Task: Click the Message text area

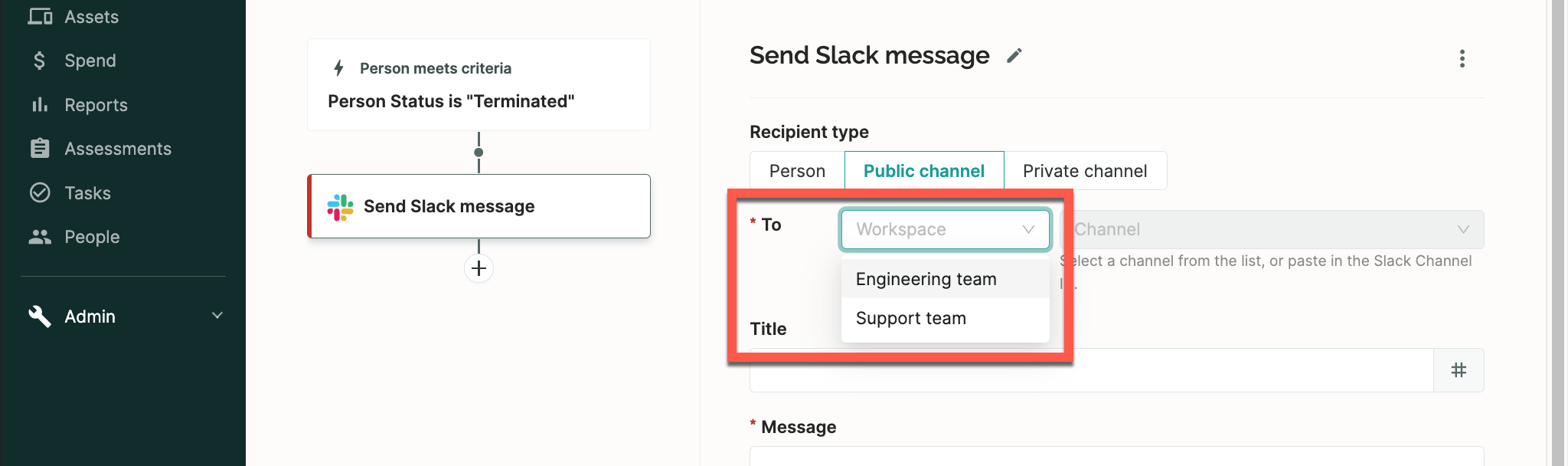Action: pos(1116,456)
